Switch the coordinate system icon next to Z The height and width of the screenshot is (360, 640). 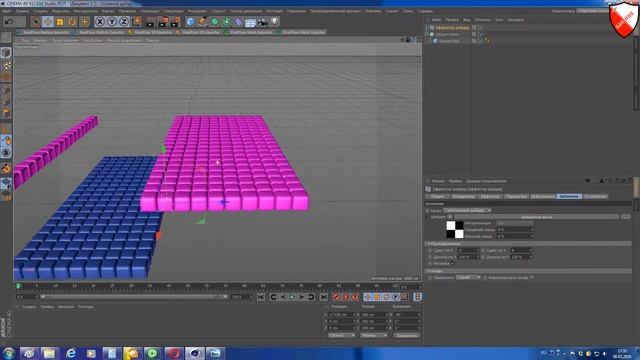pyautogui.click(x=137, y=21)
